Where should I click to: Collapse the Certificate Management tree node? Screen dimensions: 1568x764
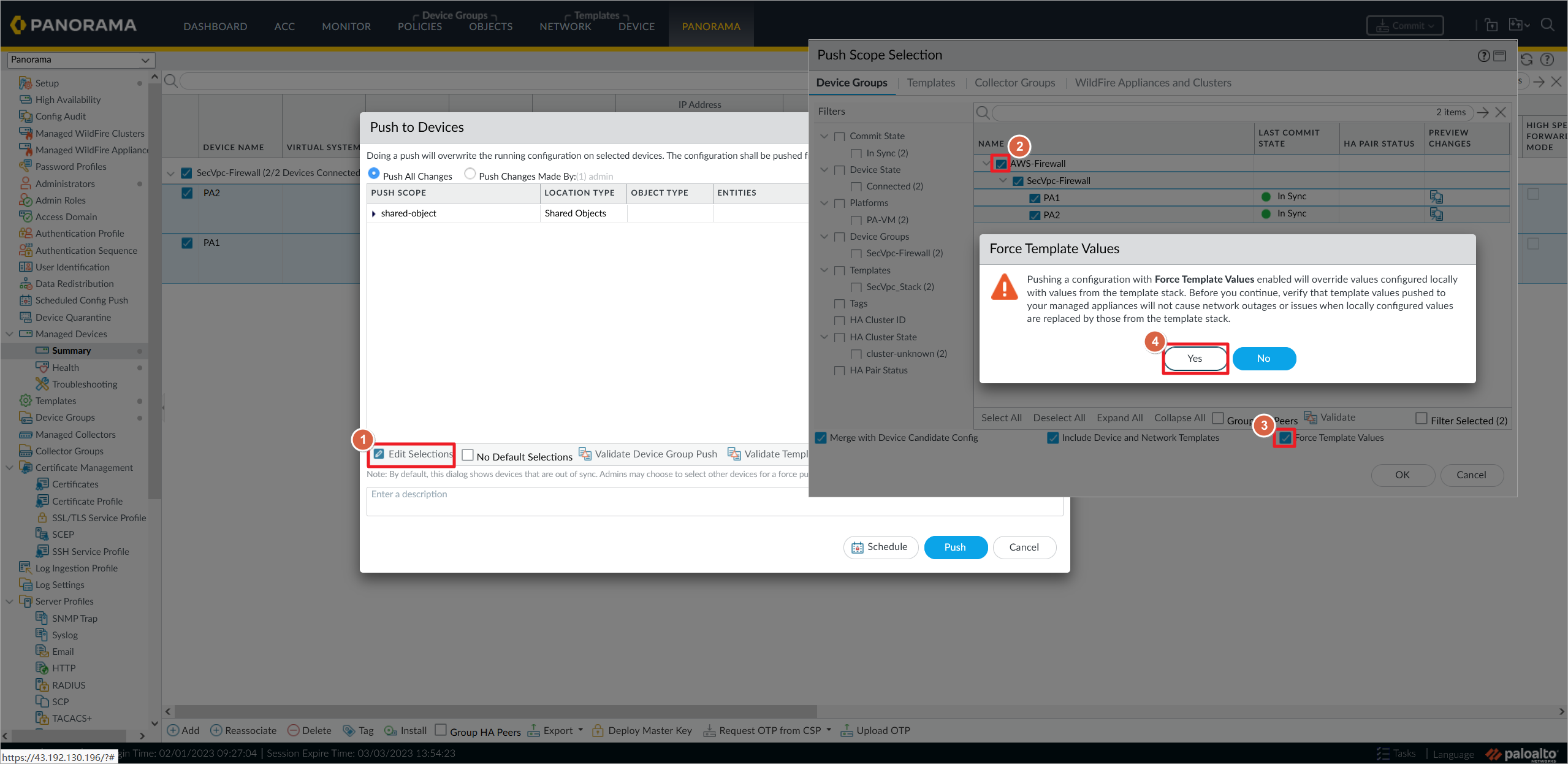click(9, 467)
